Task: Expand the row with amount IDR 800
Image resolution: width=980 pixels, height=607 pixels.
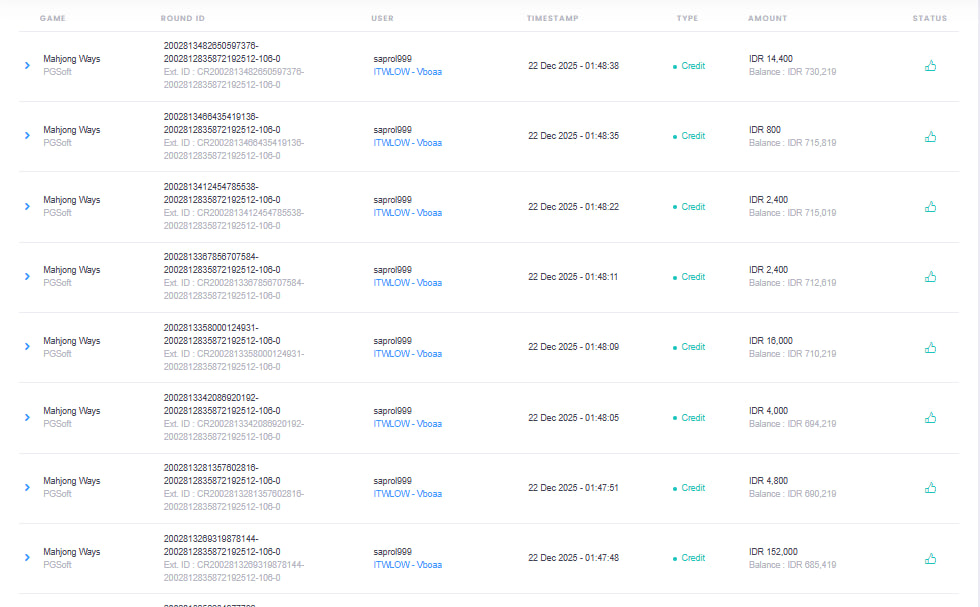Action: click(x=27, y=135)
